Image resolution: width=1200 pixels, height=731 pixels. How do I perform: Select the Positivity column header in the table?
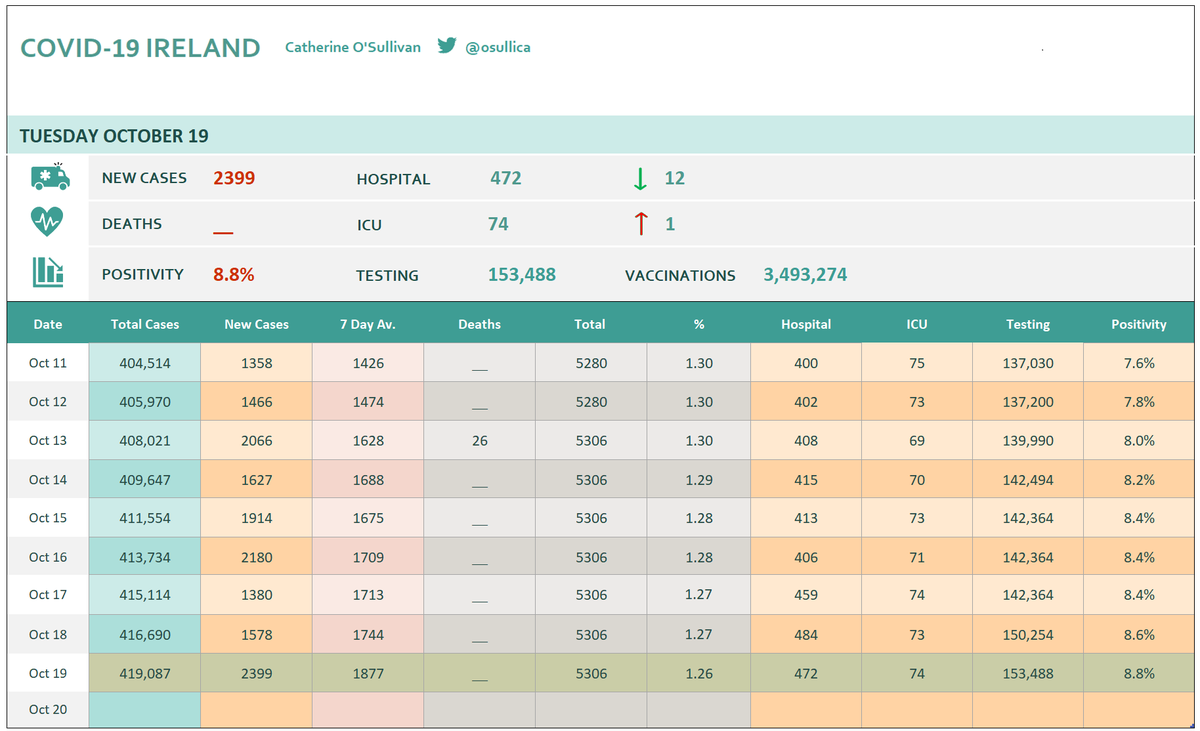point(1139,324)
